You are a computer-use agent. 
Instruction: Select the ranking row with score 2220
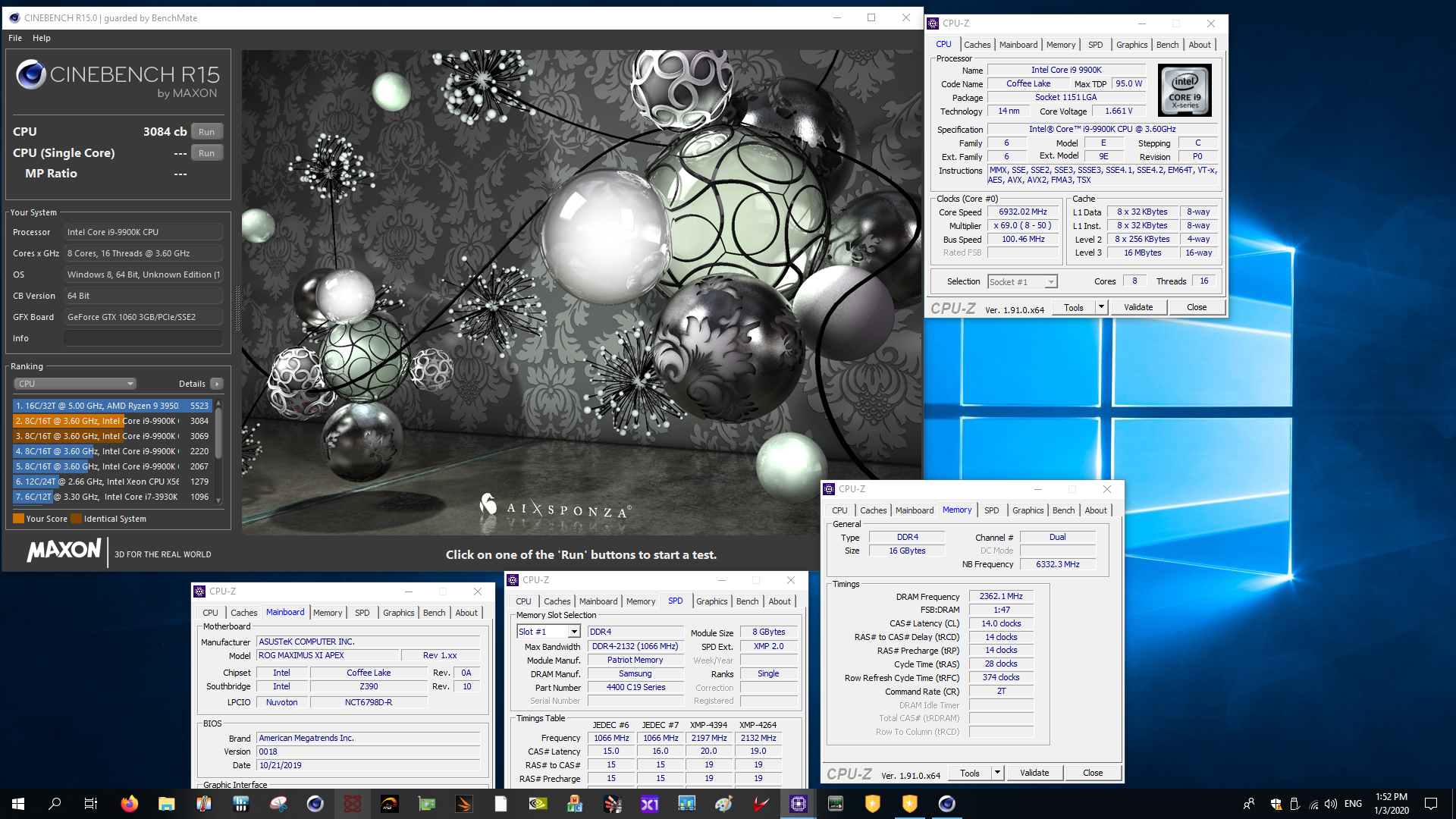coord(111,451)
